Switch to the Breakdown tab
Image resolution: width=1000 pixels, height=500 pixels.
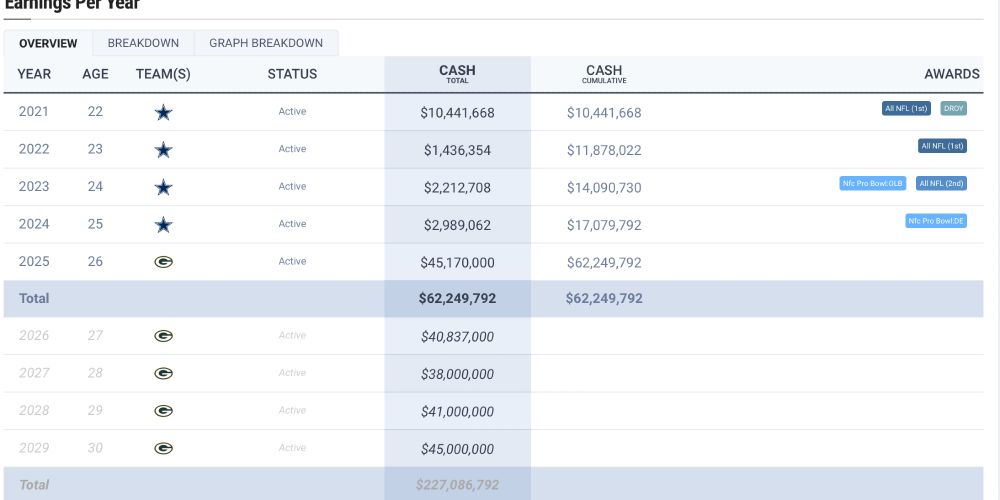(143, 43)
